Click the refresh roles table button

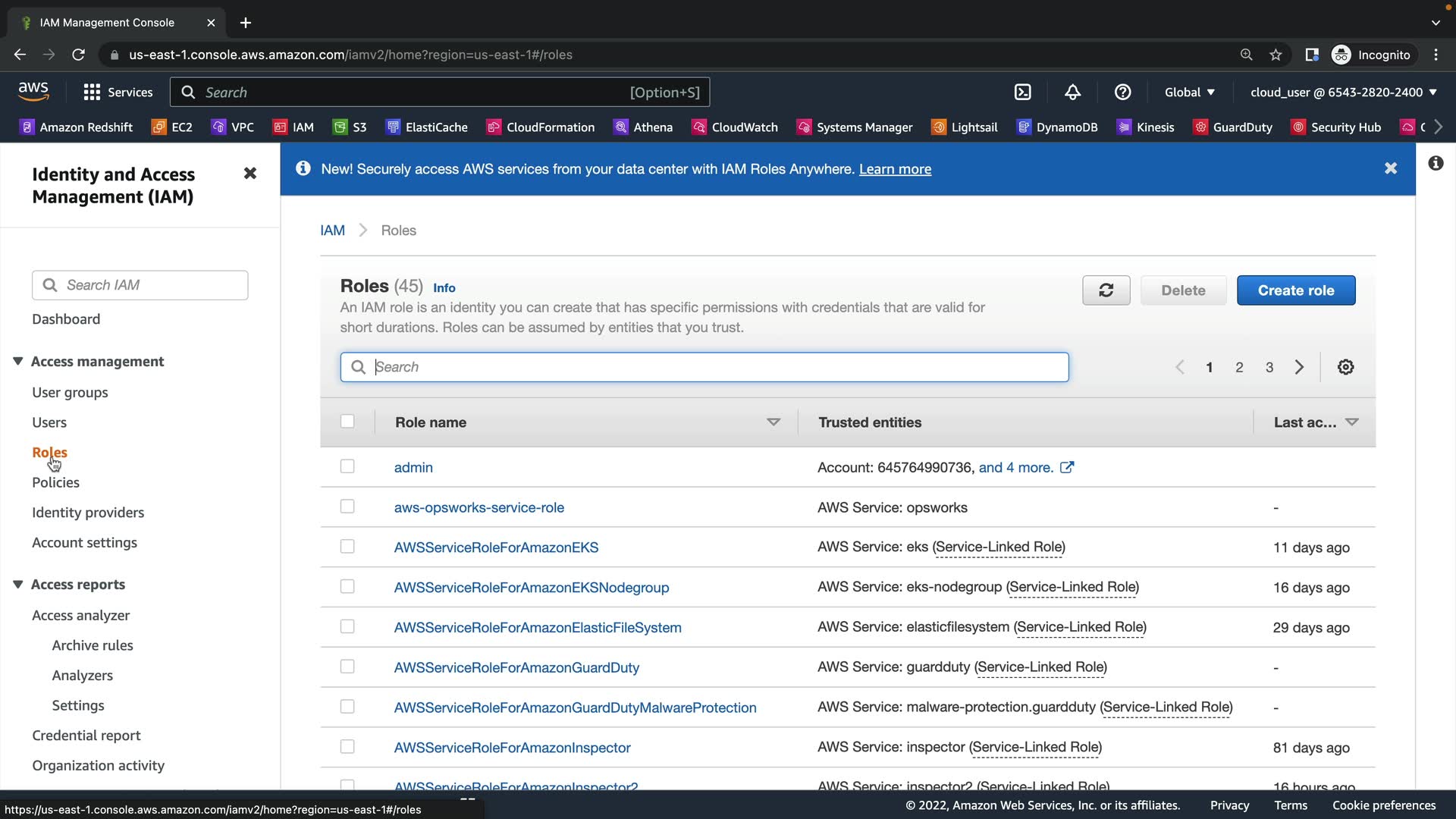pos(1106,290)
